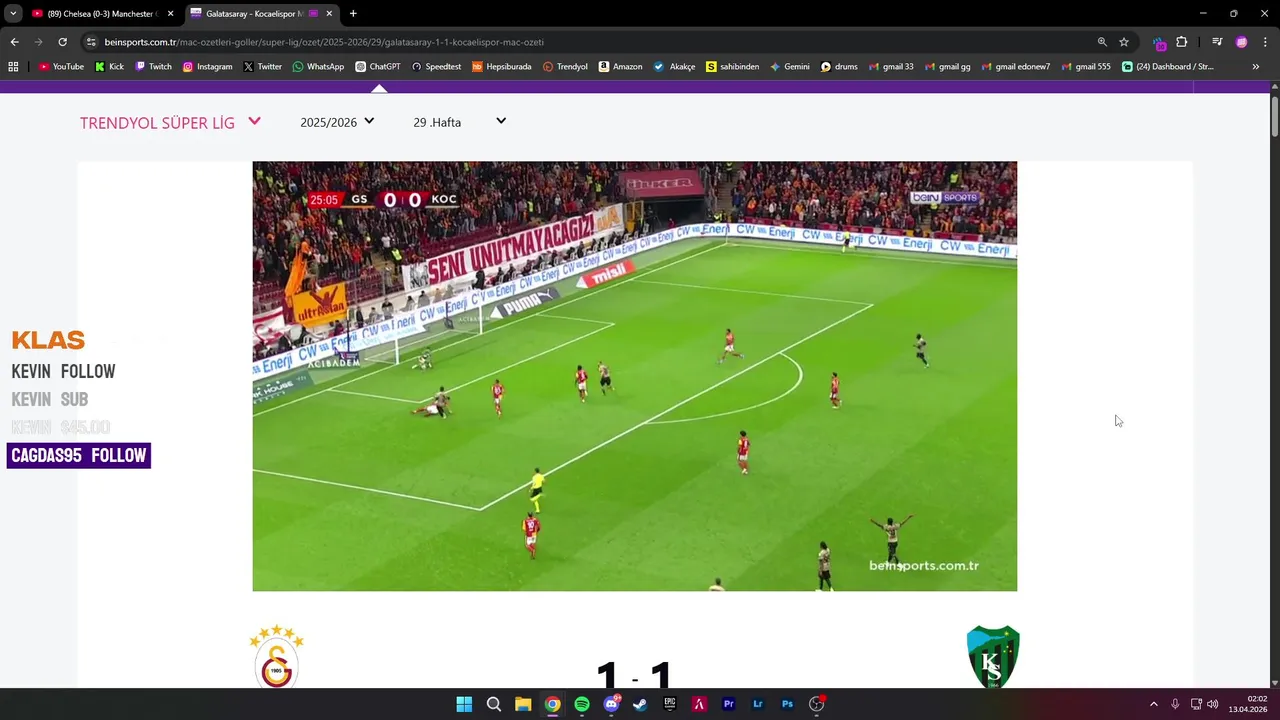Open the 29 .Hafta week dropdown
1280x720 pixels.
click(x=459, y=122)
